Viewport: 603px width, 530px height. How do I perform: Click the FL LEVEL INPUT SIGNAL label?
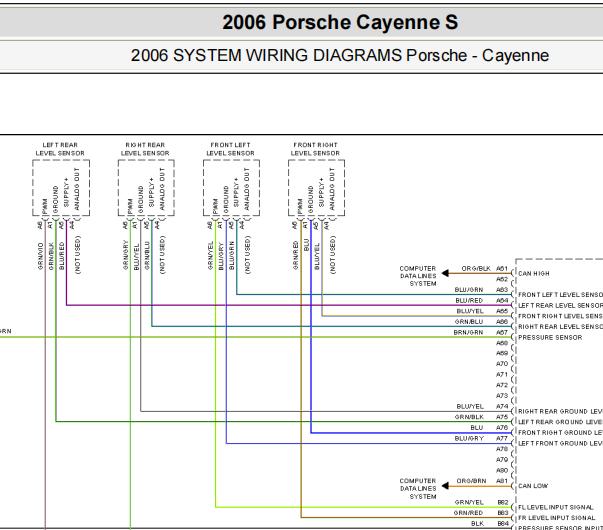coord(556,507)
